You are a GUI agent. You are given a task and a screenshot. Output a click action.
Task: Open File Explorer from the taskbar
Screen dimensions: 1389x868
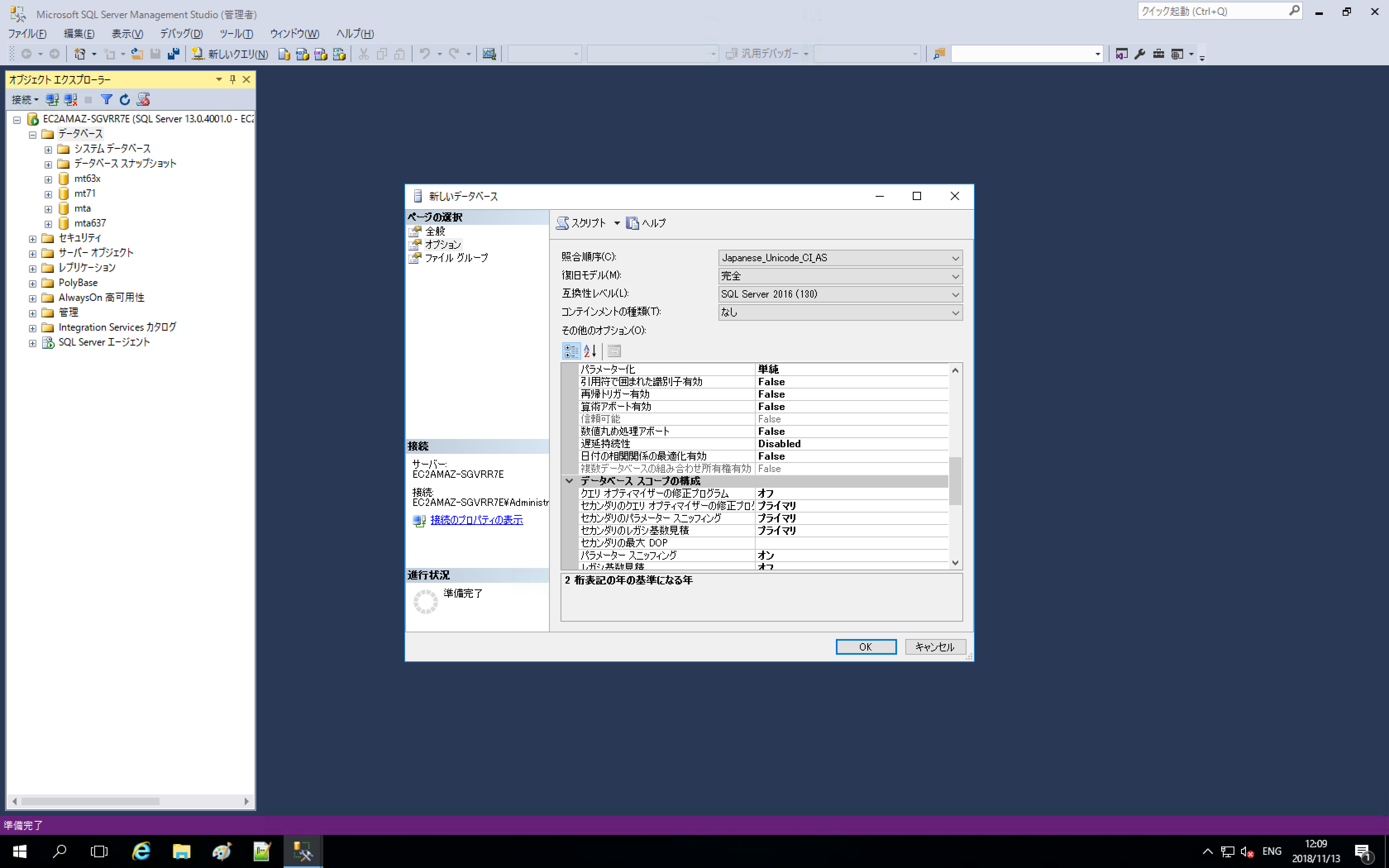[181, 851]
